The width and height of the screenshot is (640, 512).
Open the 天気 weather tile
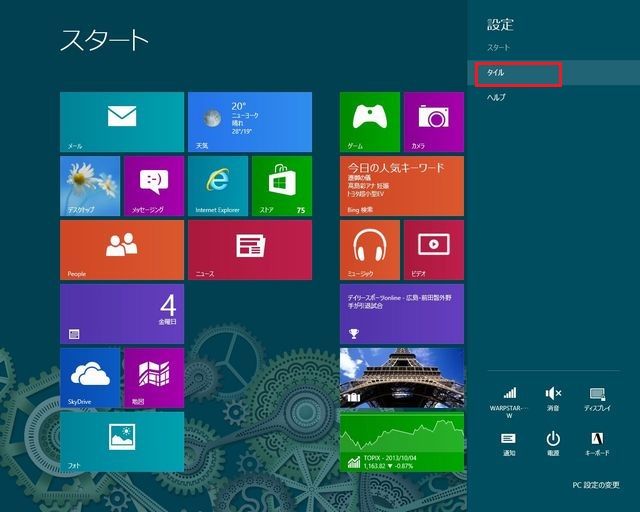click(250, 122)
